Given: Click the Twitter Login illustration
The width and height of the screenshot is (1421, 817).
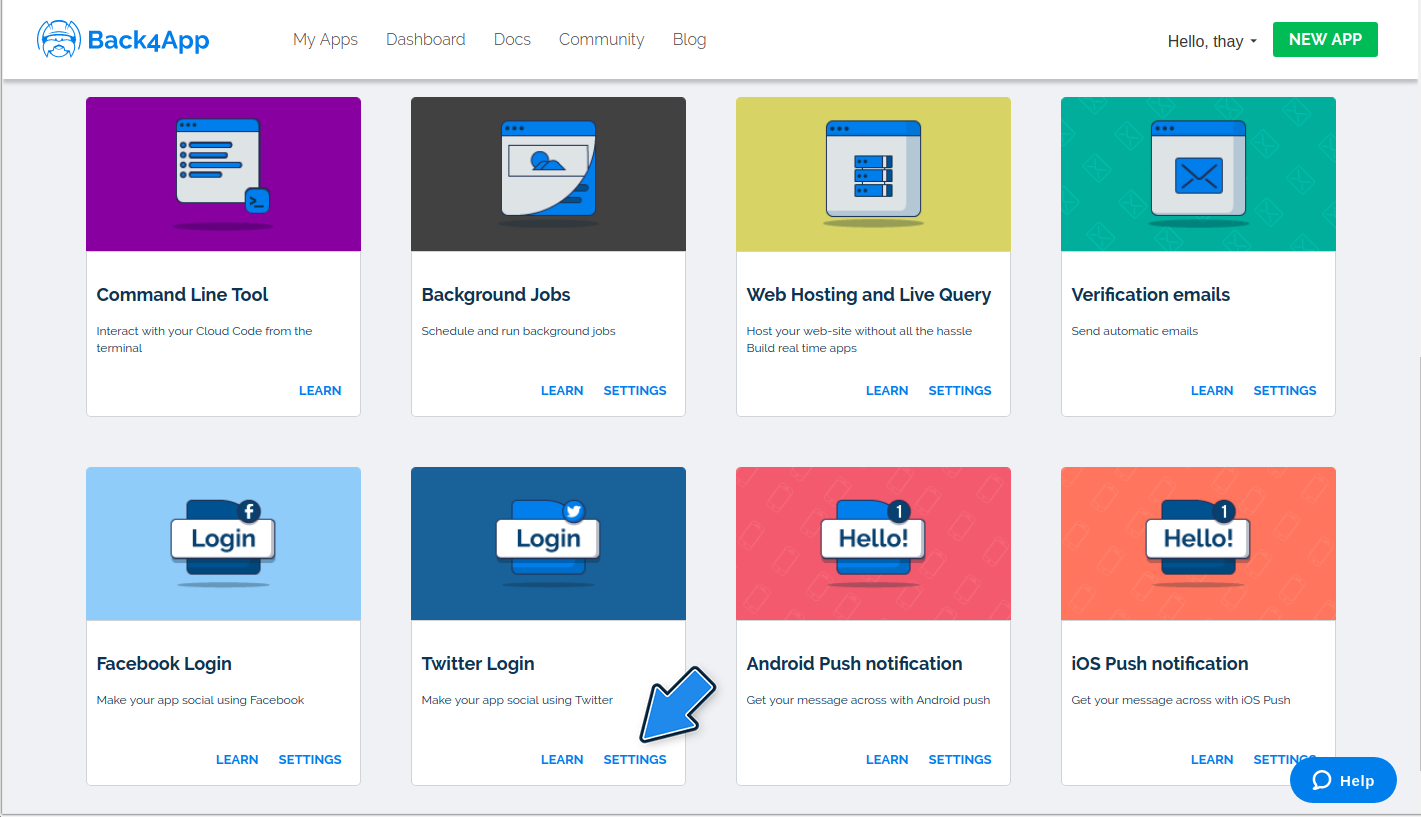Looking at the screenshot, I should [x=548, y=541].
